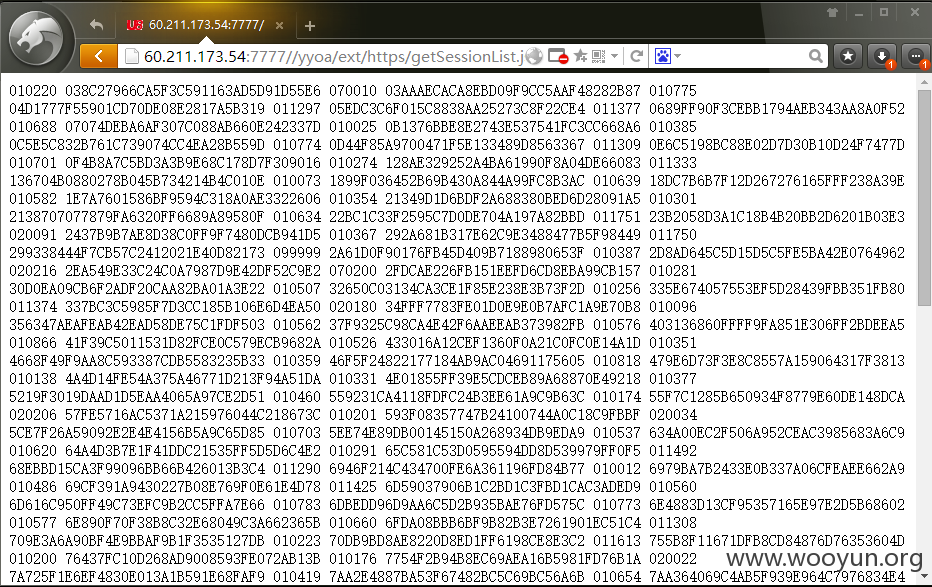Open Baidu paw search engine selector
The height and width of the screenshot is (587, 932).
tap(667, 56)
